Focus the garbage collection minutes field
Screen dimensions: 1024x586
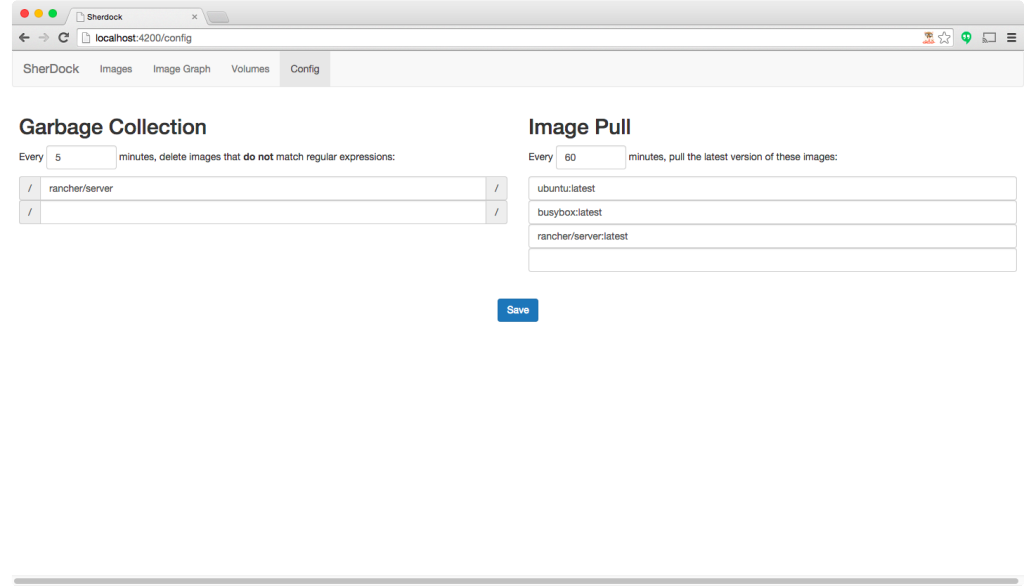pyautogui.click(x=82, y=157)
